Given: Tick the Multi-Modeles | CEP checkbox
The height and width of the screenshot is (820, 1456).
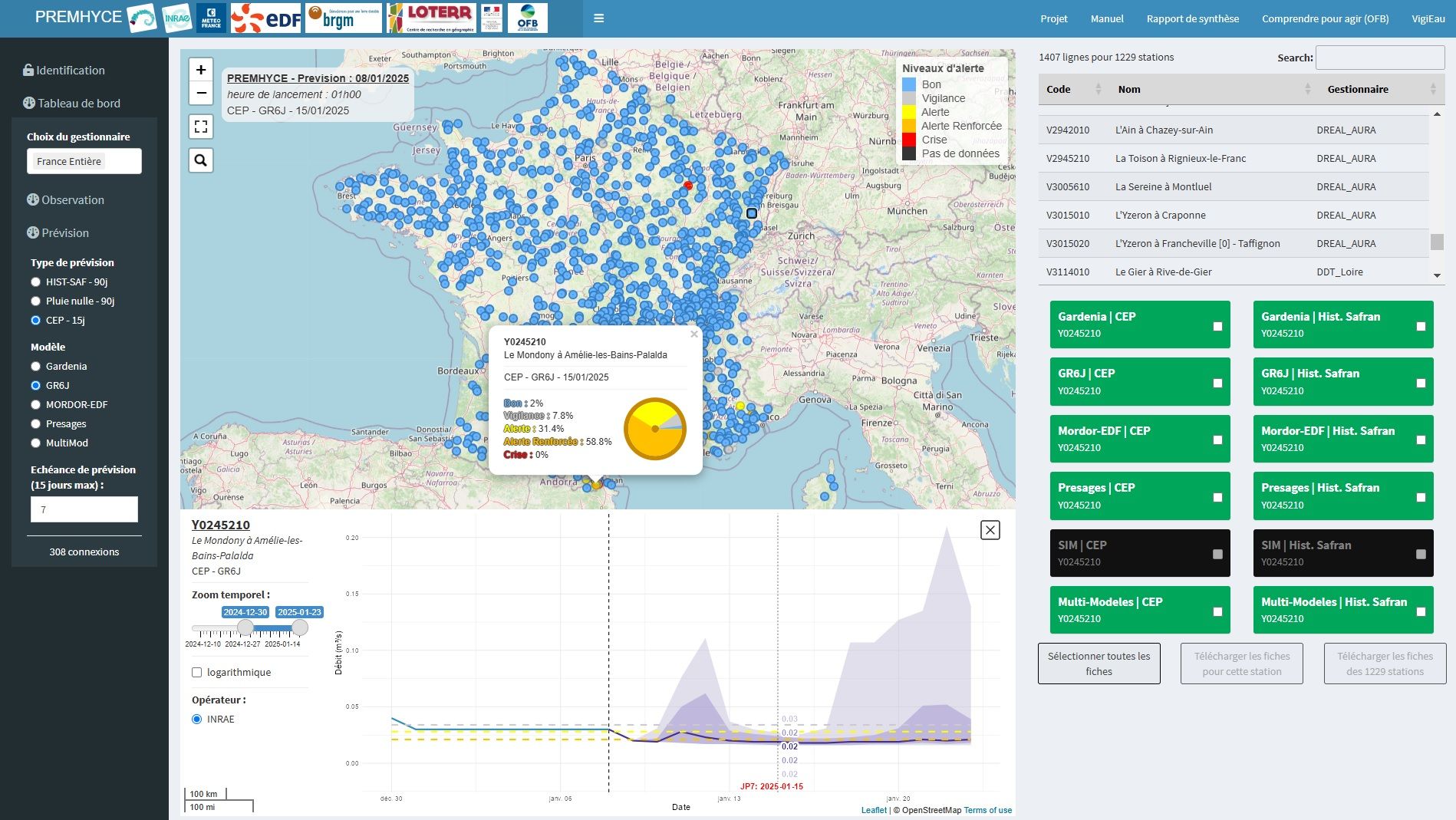Looking at the screenshot, I should [1217, 611].
